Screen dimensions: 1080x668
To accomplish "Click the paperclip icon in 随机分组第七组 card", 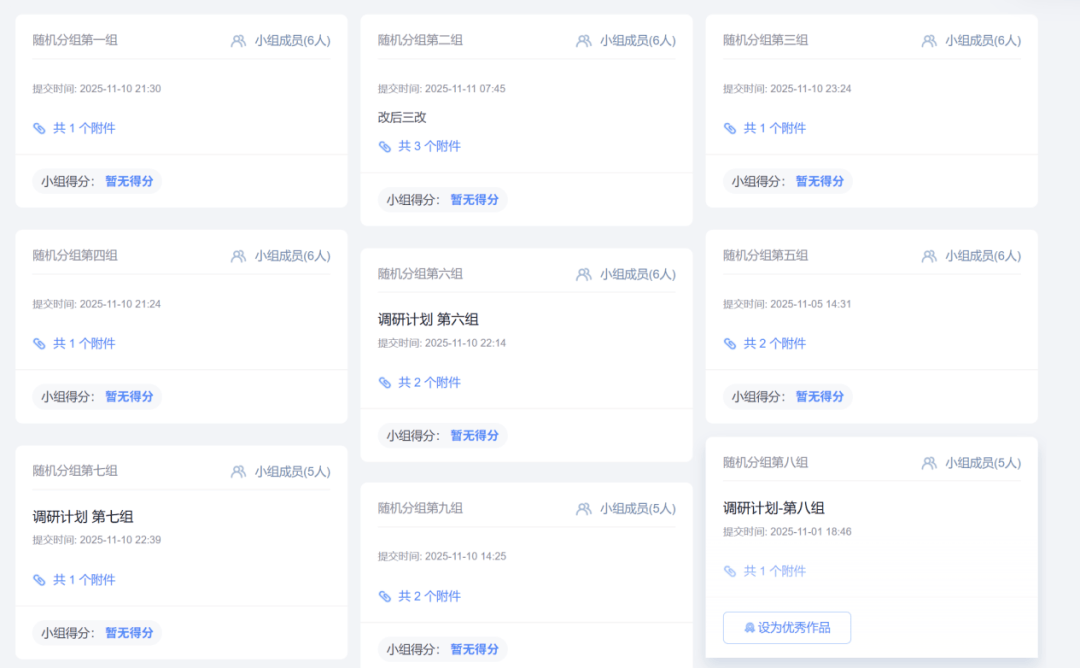I will (40, 580).
